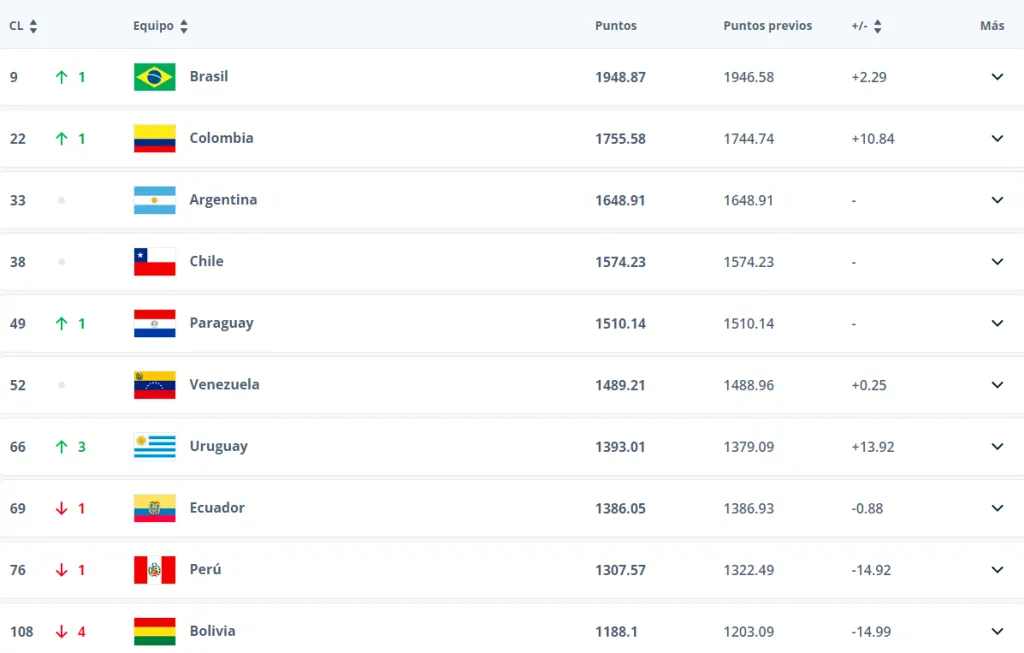This screenshot has width=1024, height=653.
Task: Open the Ecuador team entry
Action: pyautogui.click(x=217, y=507)
